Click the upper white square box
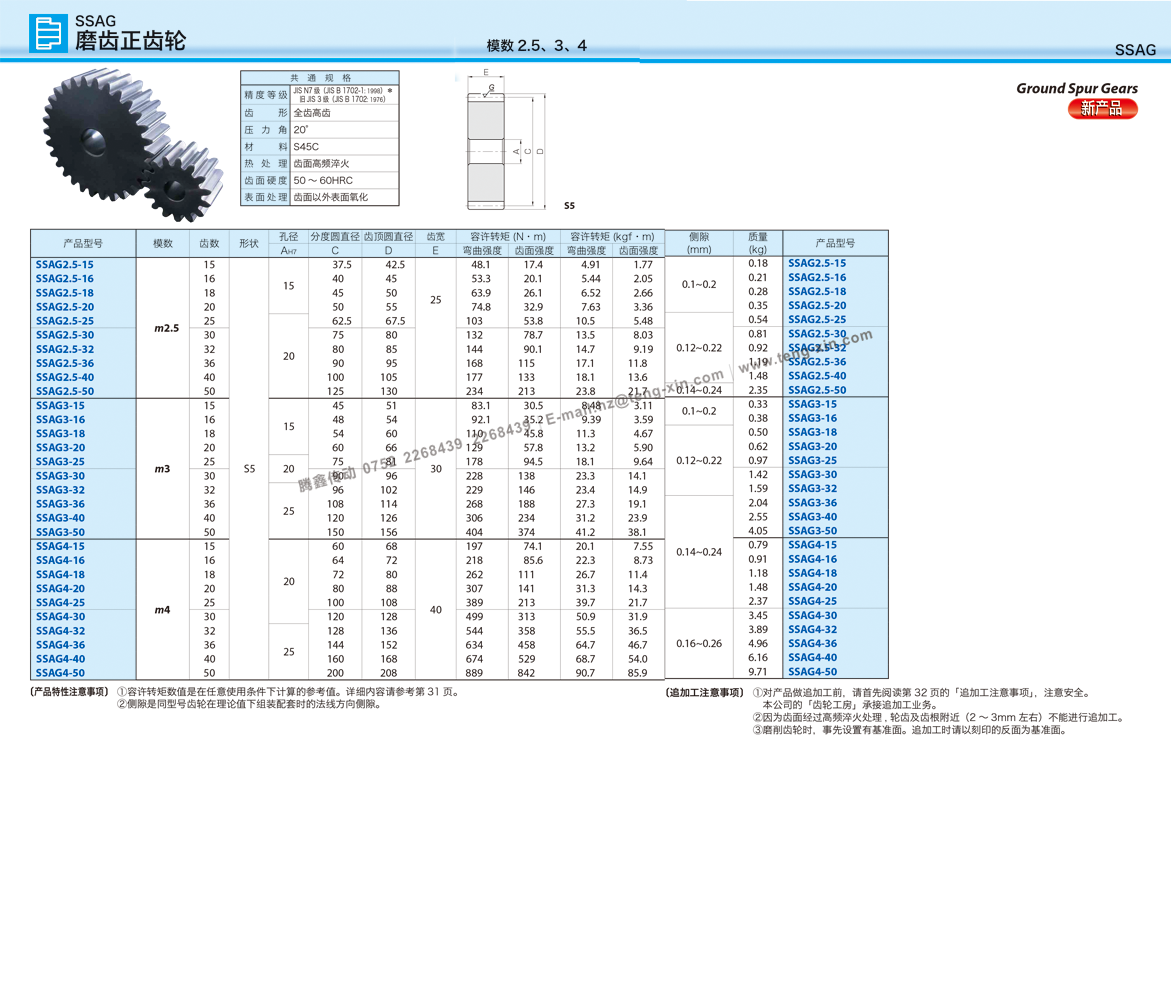 pos(486,120)
